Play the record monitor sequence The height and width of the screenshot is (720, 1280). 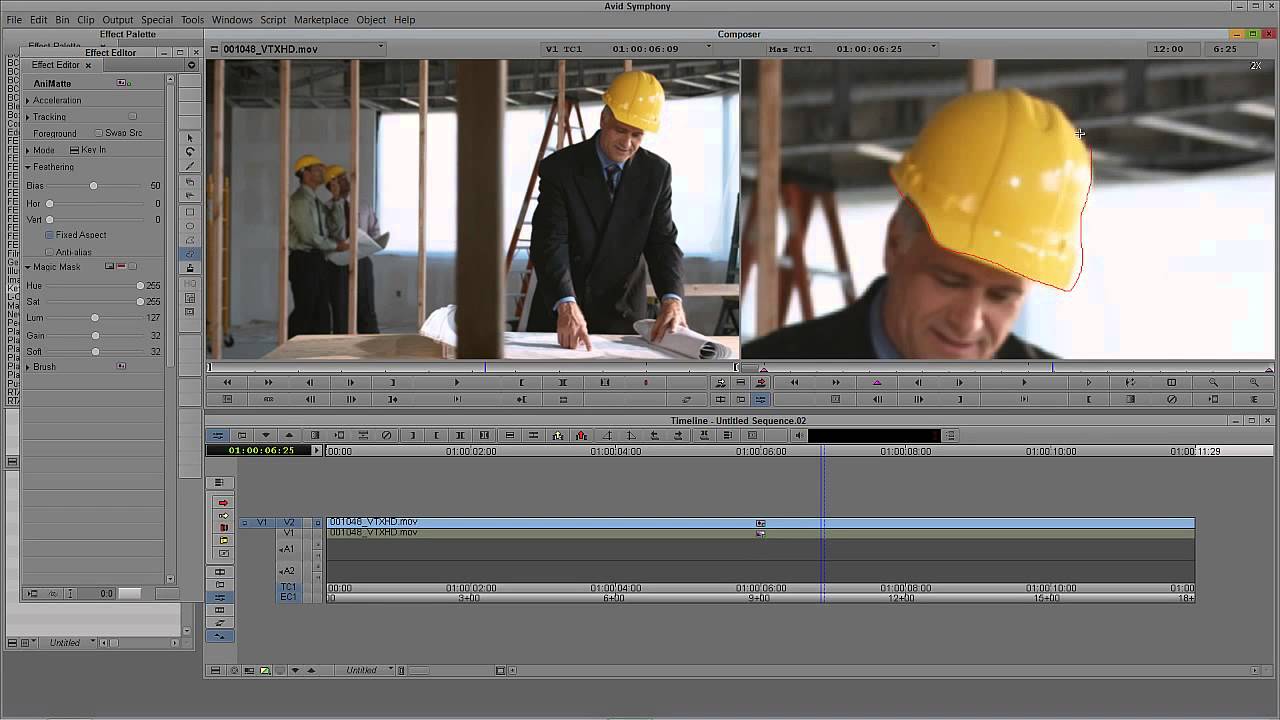(1024, 382)
